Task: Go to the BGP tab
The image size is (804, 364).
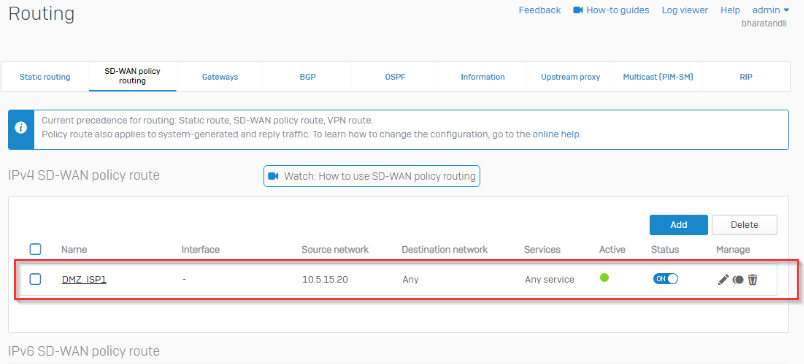Action: click(x=307, y=77)
